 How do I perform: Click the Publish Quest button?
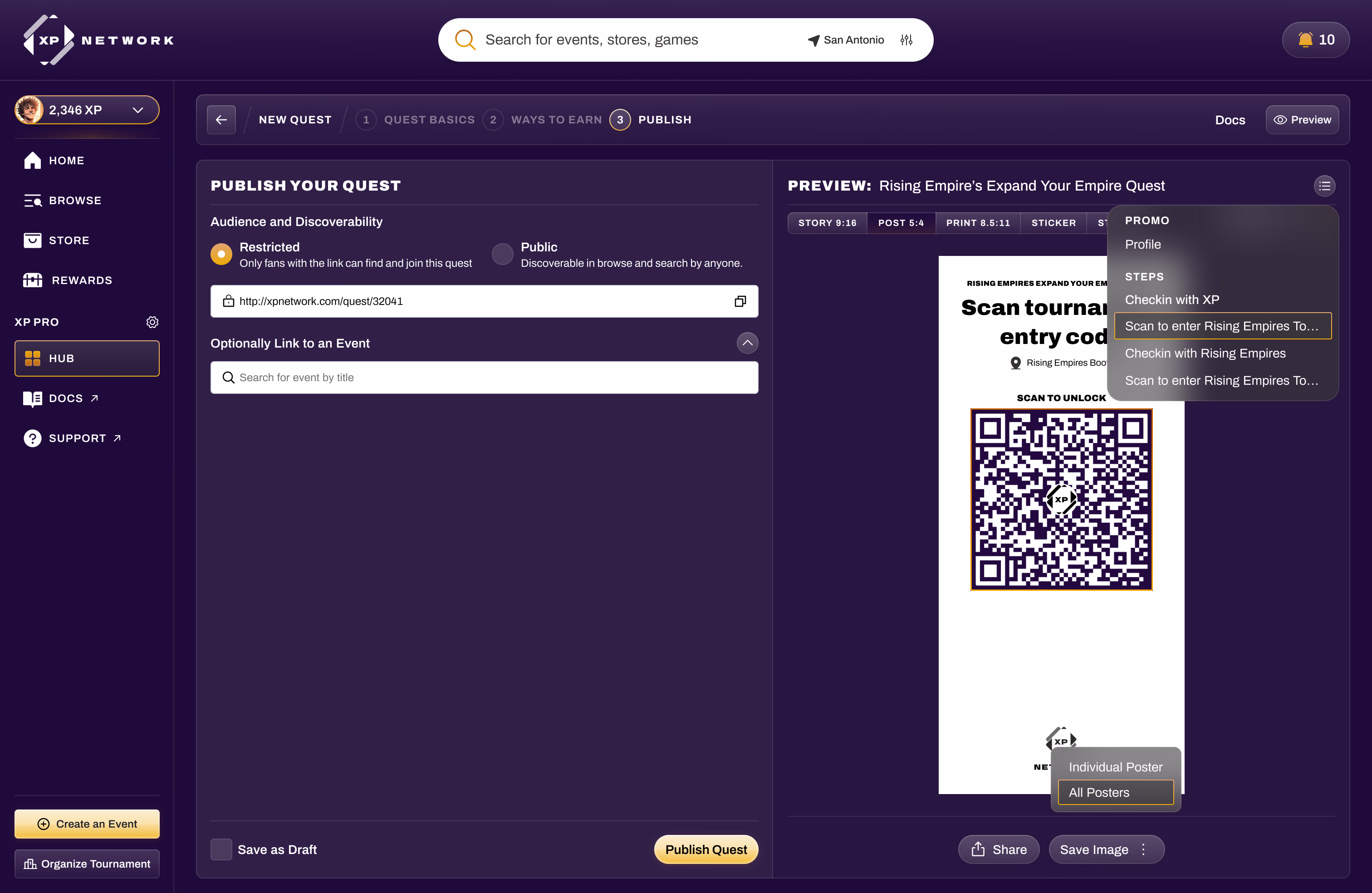(706, 849)
